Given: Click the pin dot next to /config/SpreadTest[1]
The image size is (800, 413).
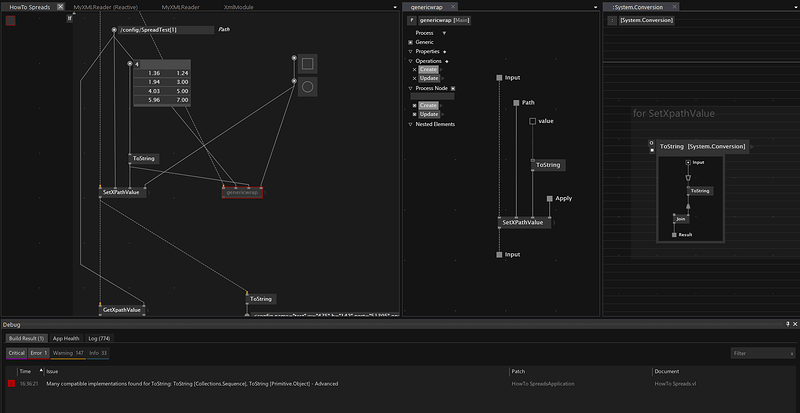Looking at the screenshot, I should (x=114, y=30).
